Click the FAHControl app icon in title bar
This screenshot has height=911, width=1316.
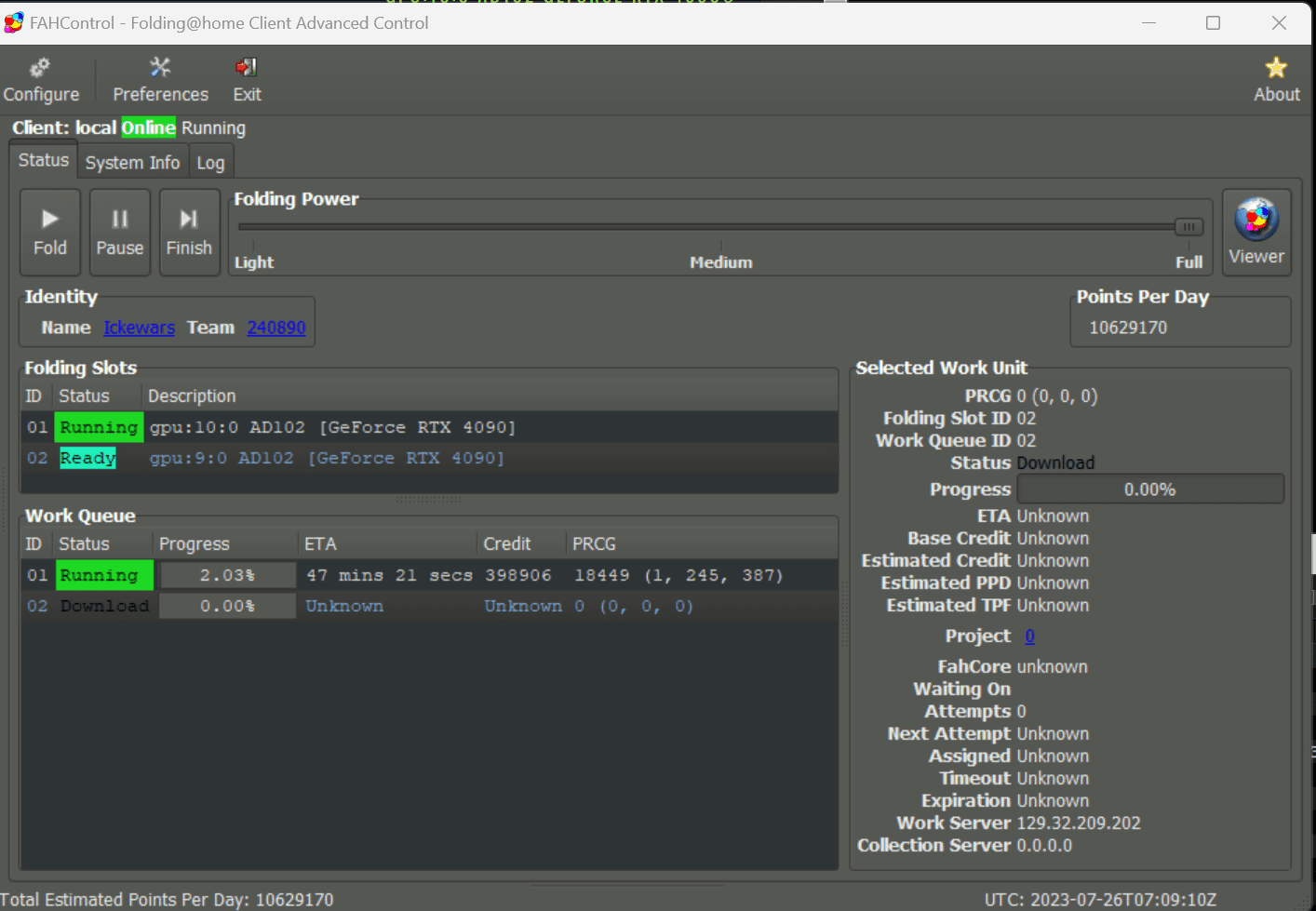(x=13, y=22)
